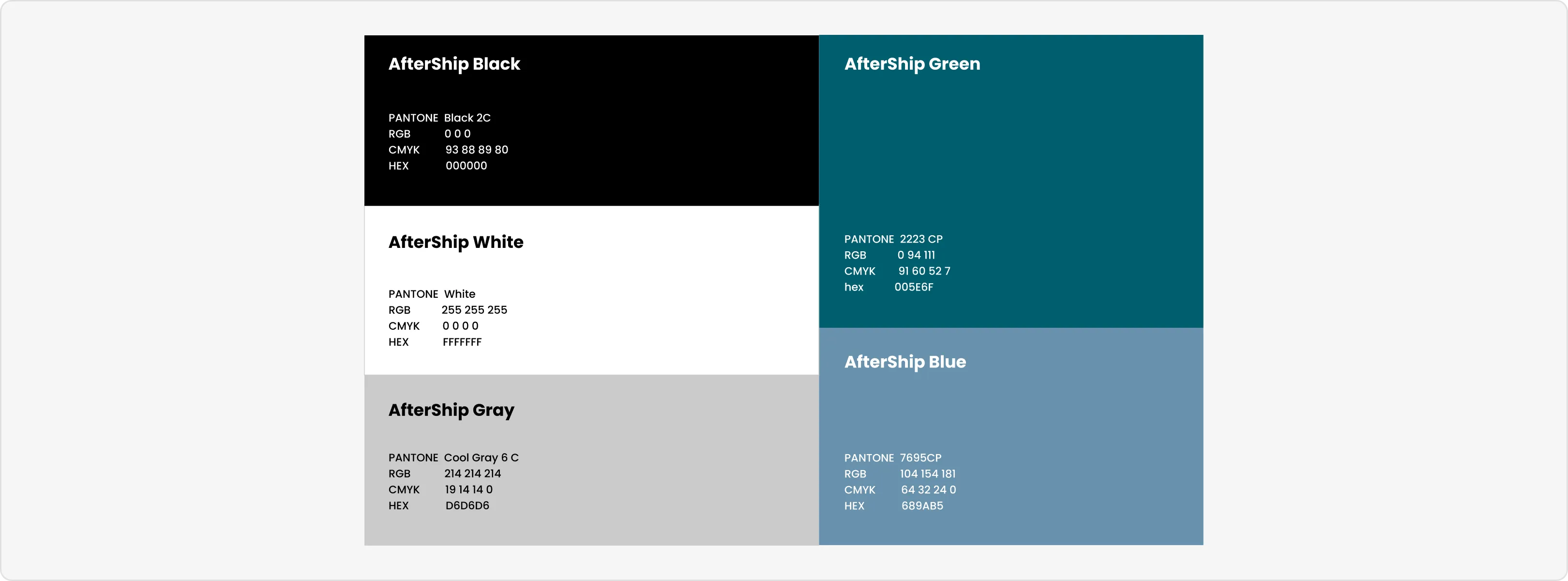This screenshot has height=581, width=1568.
Task: Select the RGB value 104 154 181
Action: tap(928, 474)
